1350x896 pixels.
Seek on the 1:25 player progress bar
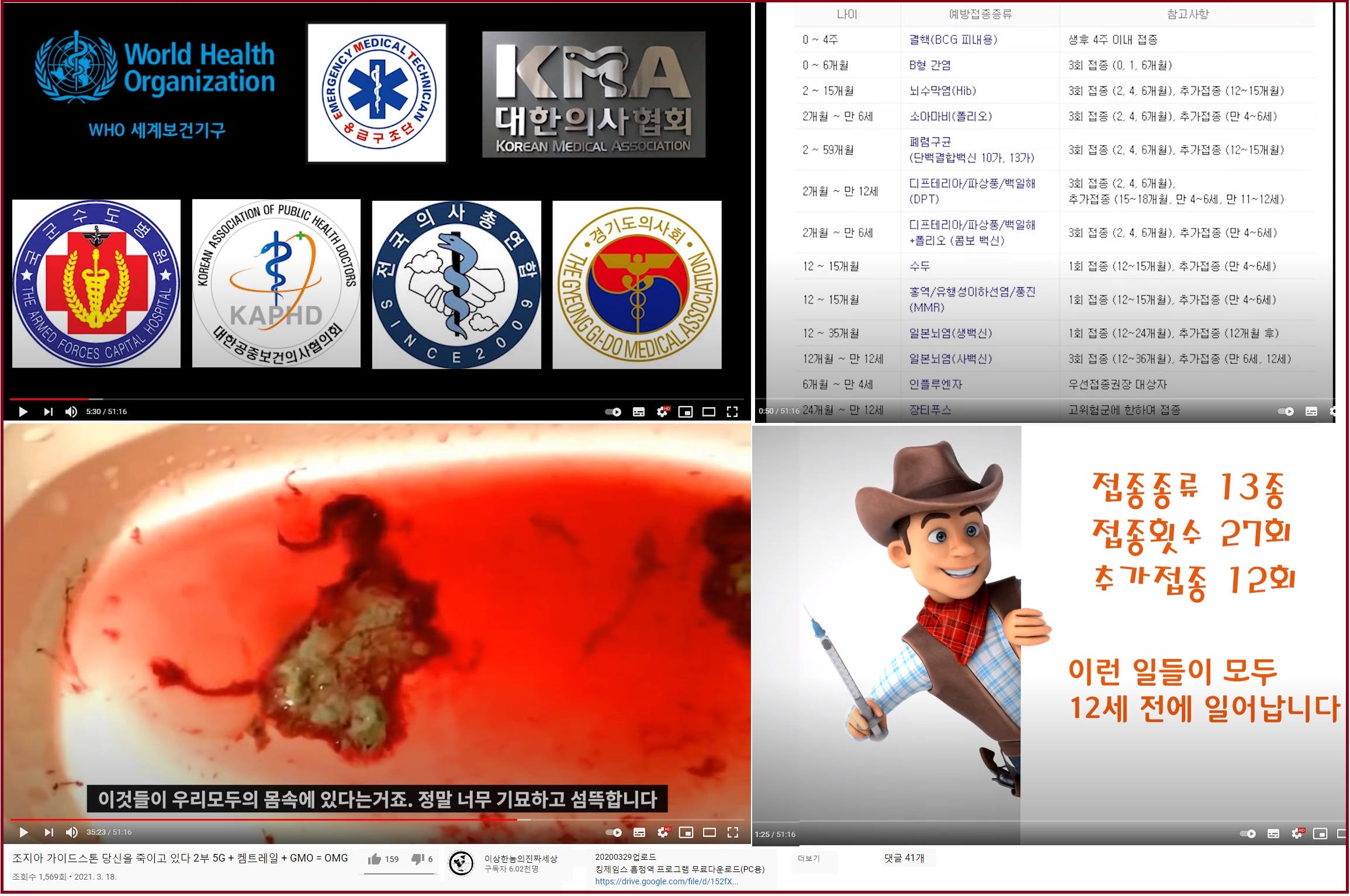(1049, 823)
